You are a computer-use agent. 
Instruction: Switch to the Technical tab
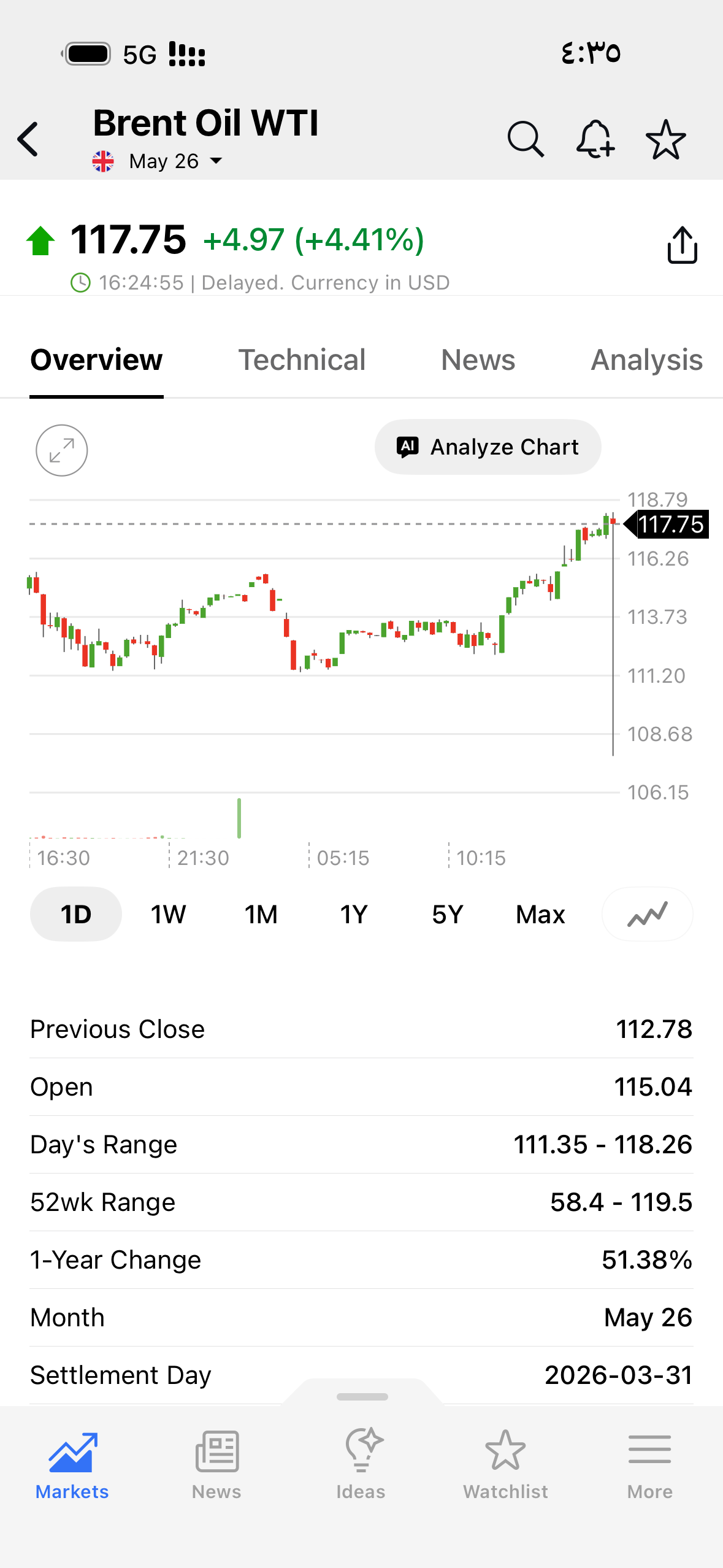click(x=302, y=360)
